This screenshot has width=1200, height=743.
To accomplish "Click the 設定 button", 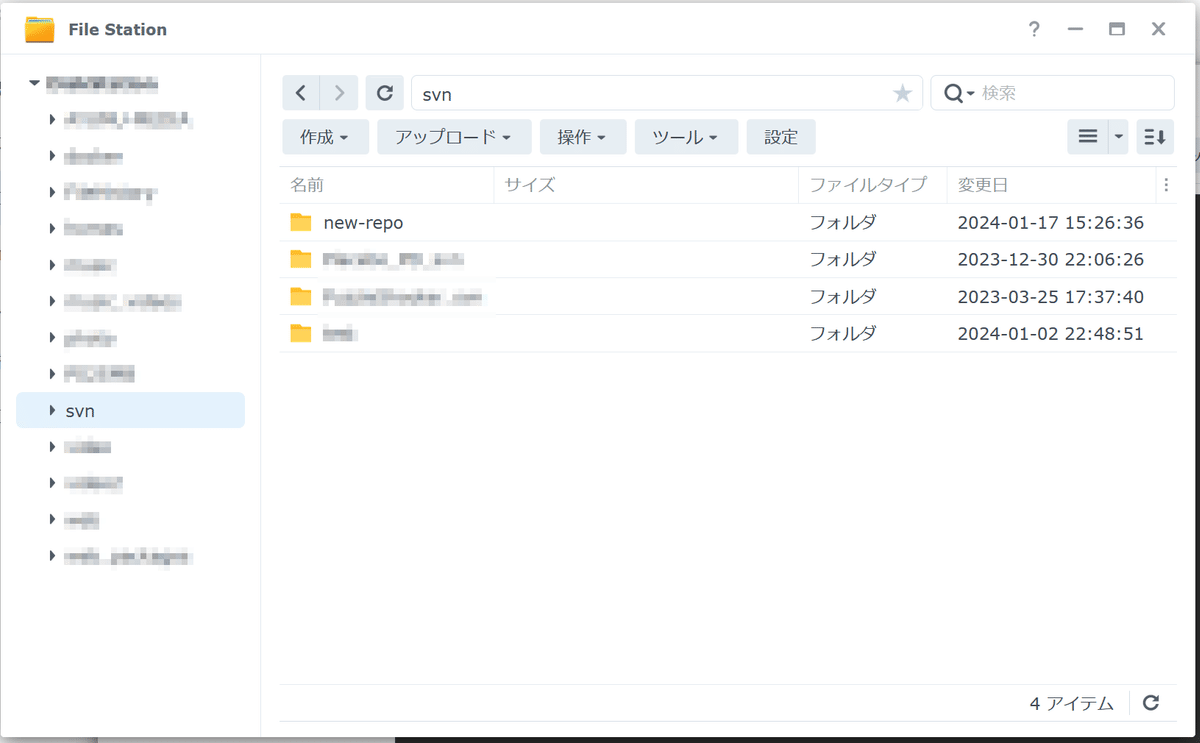I will 781,137.
